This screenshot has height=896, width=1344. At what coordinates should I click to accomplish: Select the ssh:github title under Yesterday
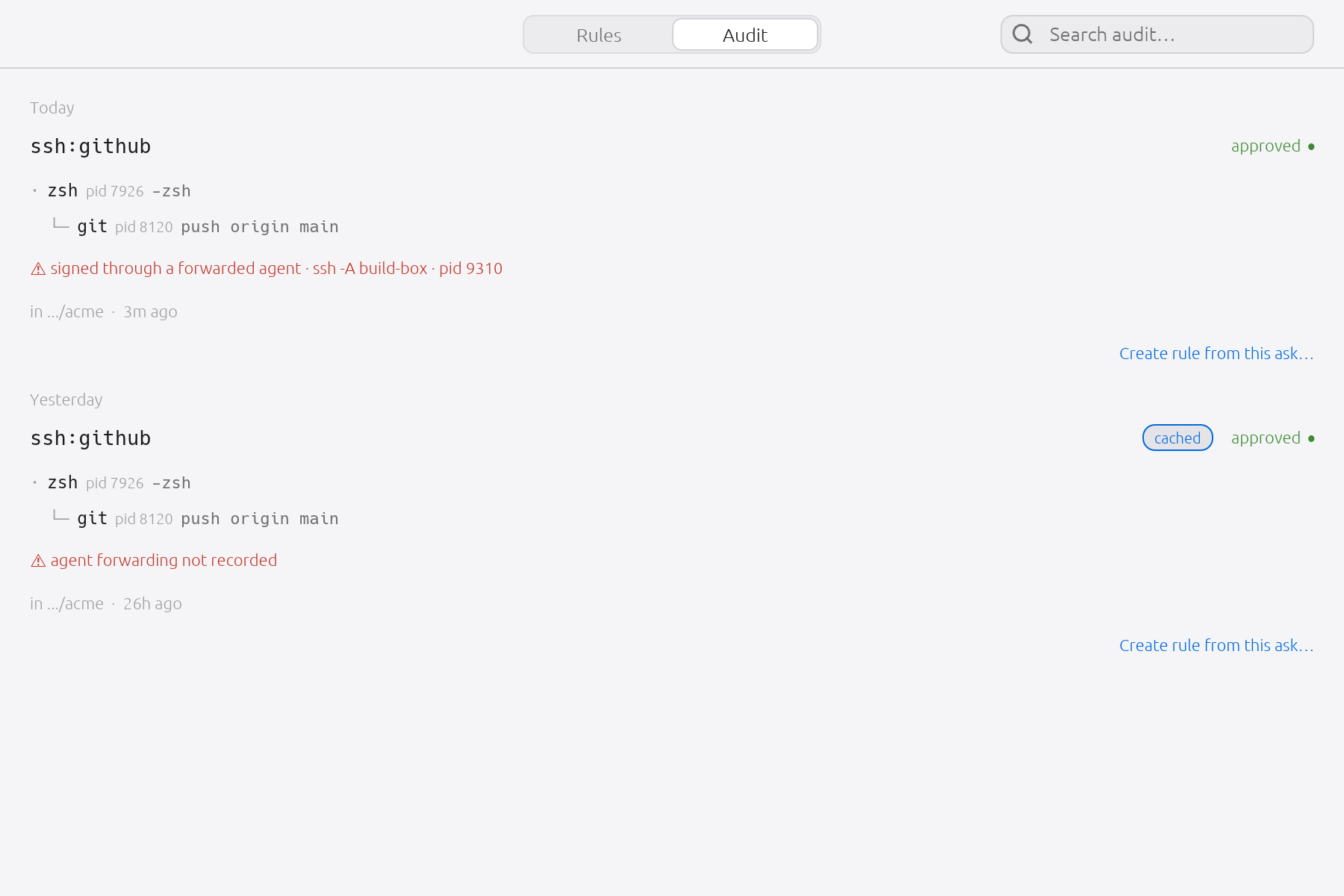(90, 438)
